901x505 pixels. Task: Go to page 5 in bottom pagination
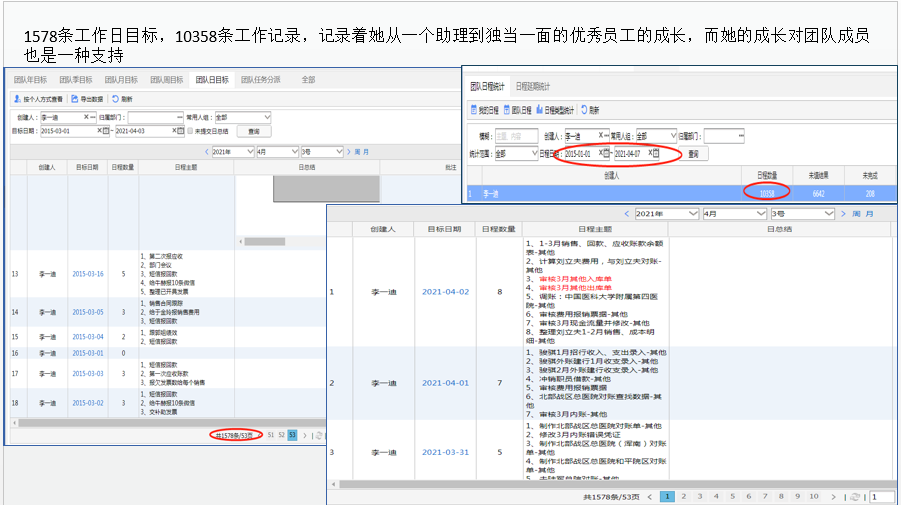[x=731, y=496]
